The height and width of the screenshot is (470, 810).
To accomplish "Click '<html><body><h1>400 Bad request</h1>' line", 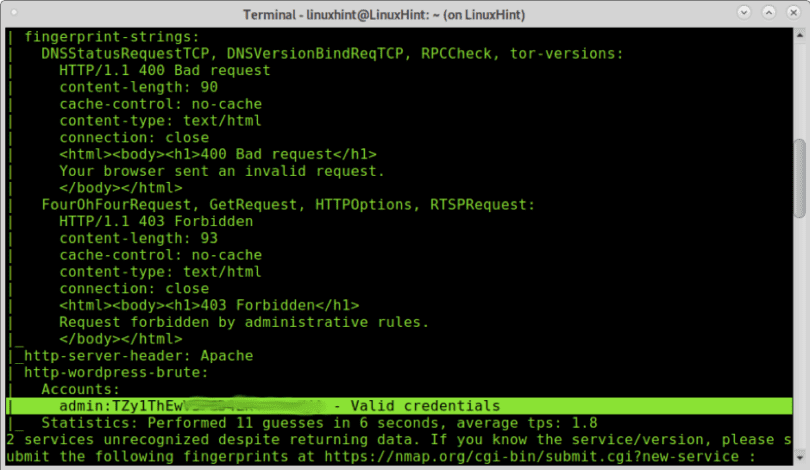I will point(217,154).
